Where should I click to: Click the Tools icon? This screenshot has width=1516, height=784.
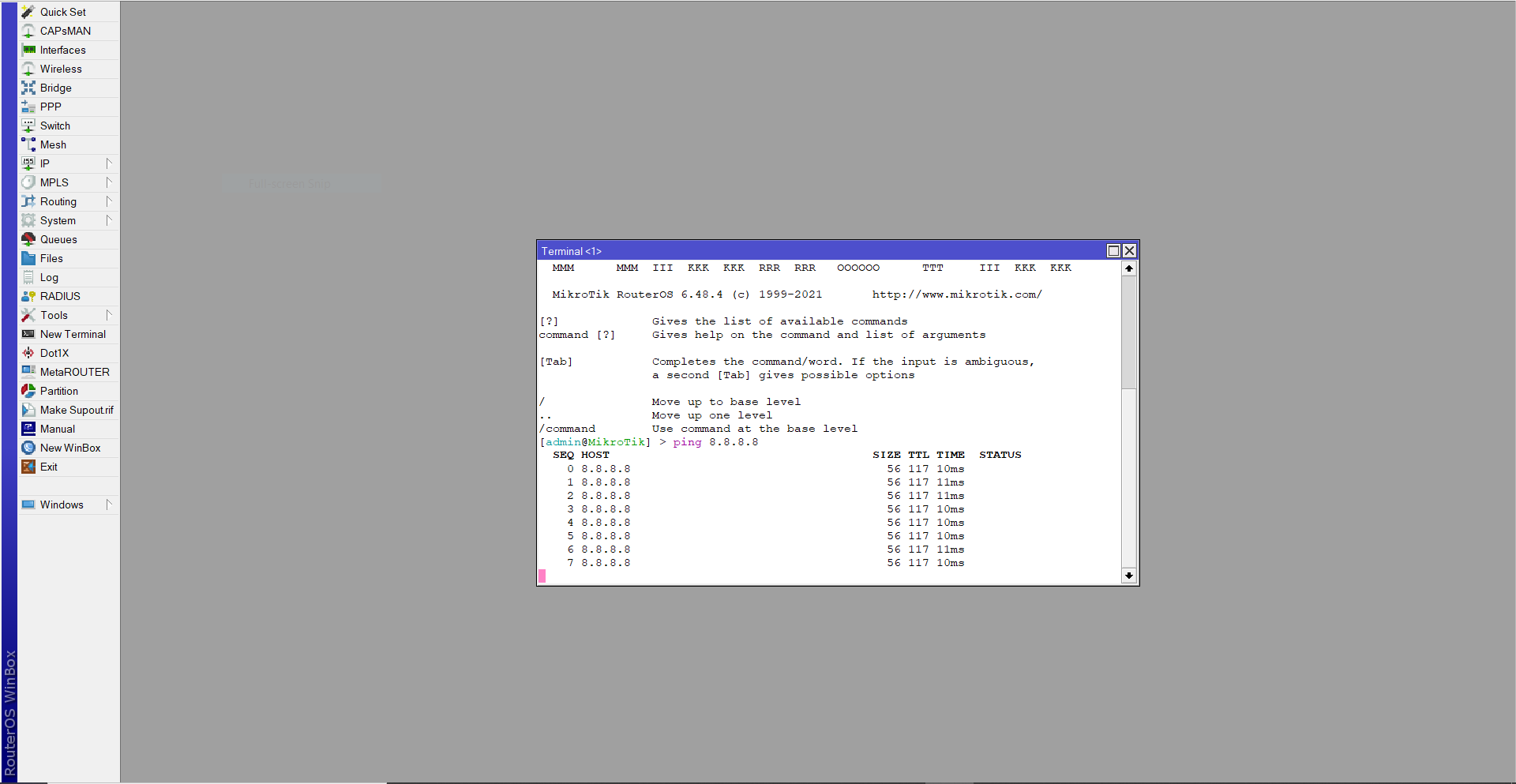tap(28, 315)
